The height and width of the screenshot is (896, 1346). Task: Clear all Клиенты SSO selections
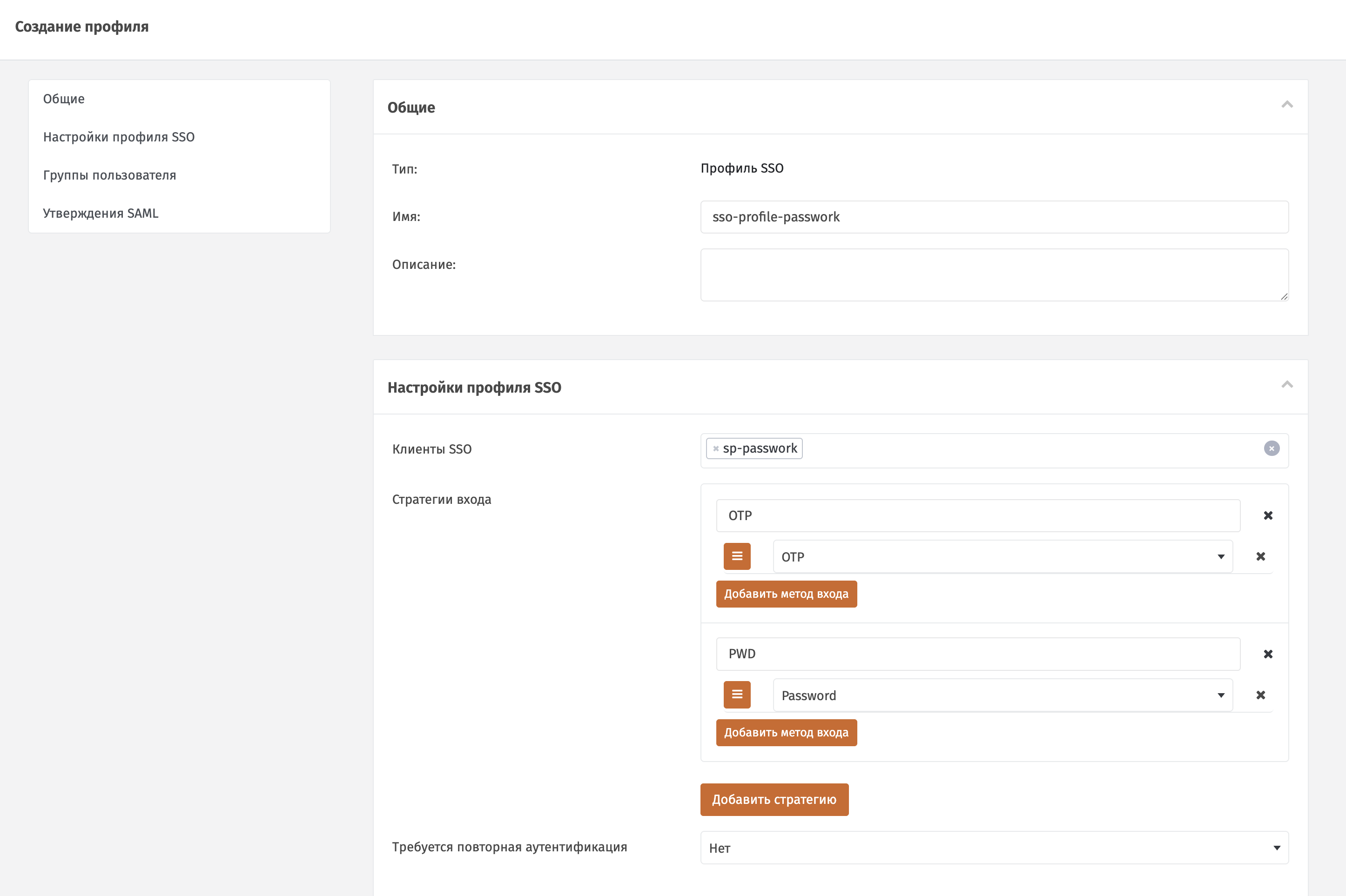[1271, 448]
